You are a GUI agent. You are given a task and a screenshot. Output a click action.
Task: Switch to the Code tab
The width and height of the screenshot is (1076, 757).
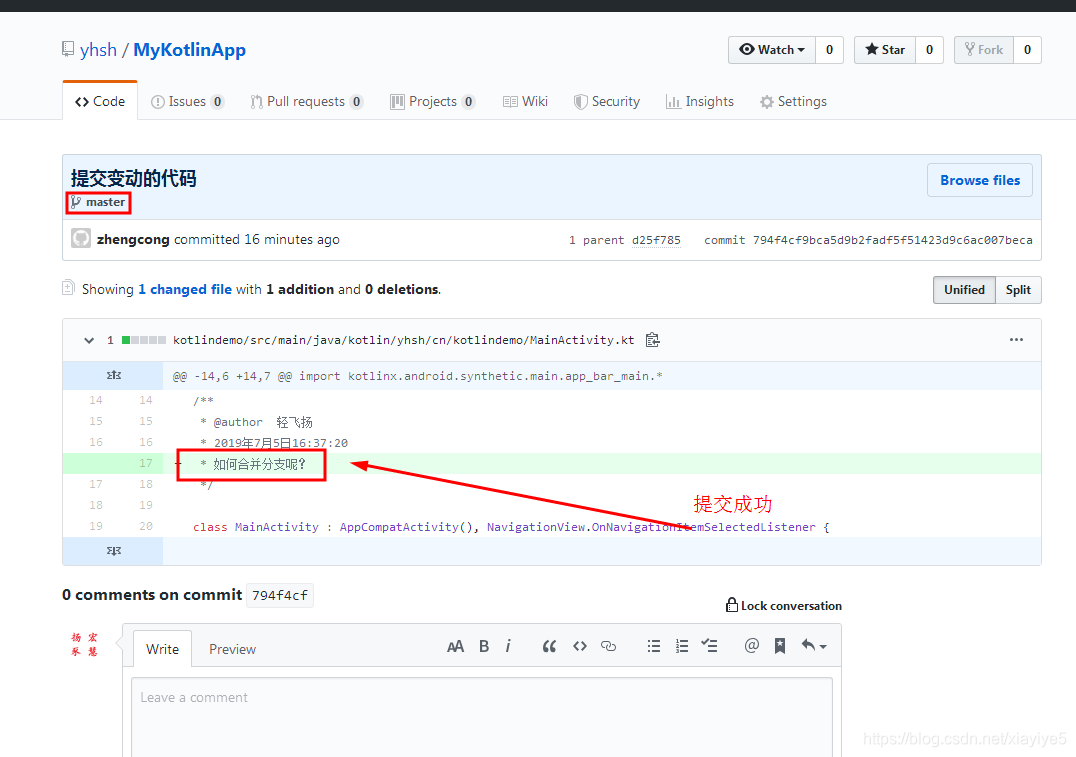pyautogui.click(x=100, y=102)
